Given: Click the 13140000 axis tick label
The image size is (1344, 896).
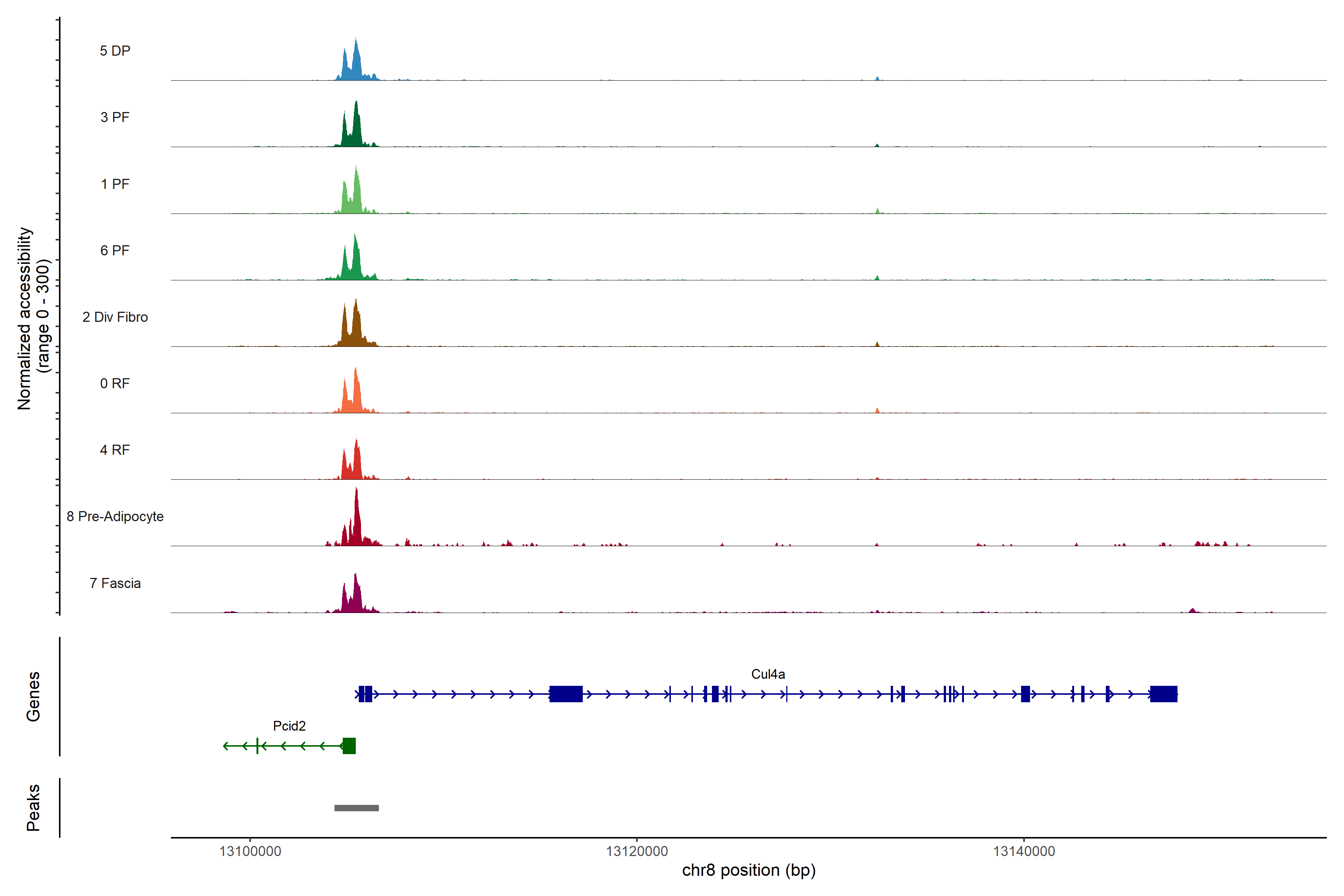Looking at the screenshot, I should (x=1024, y=852).
